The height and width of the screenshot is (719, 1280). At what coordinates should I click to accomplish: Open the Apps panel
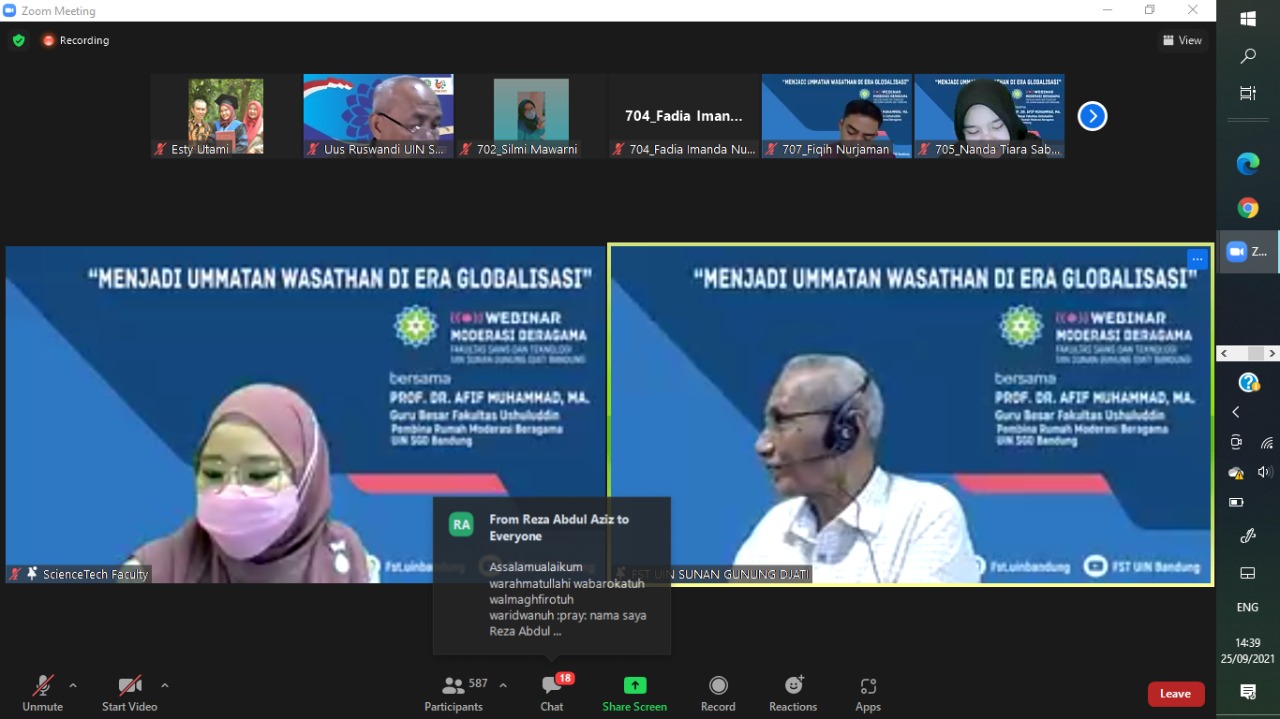tap(868, 692)
